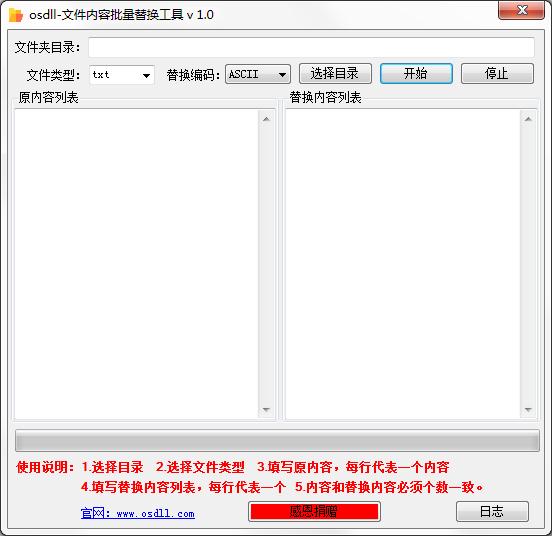Click the osdll folder icon in title bar

(15, 15)
